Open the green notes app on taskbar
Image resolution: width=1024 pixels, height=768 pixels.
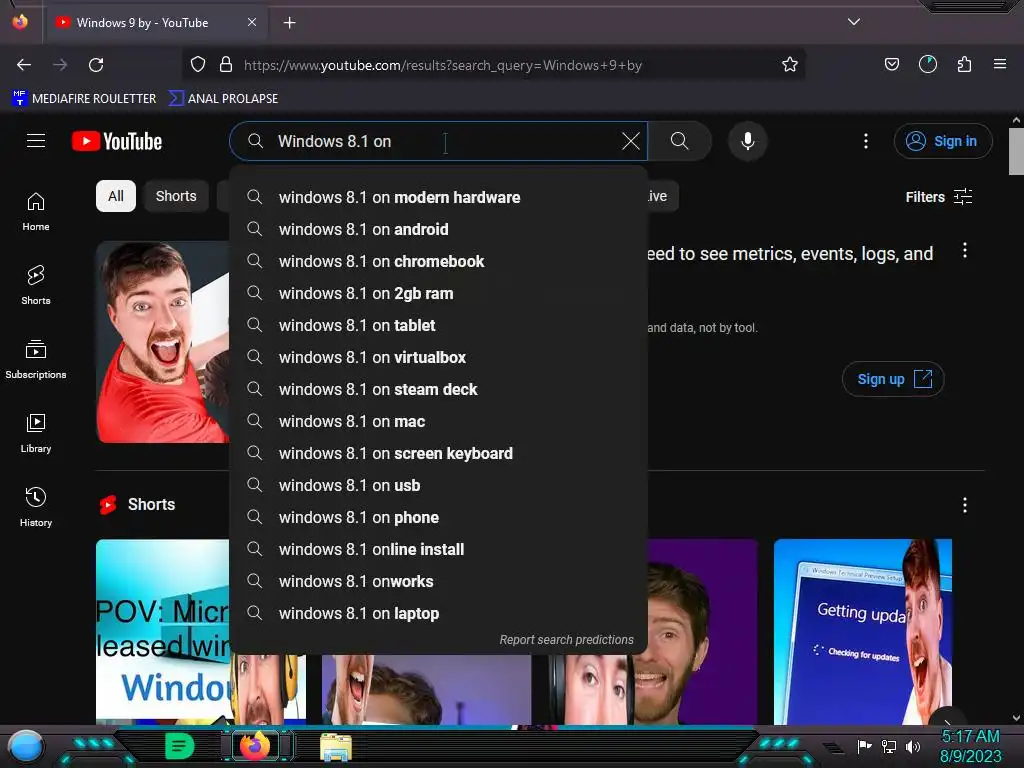180,746
